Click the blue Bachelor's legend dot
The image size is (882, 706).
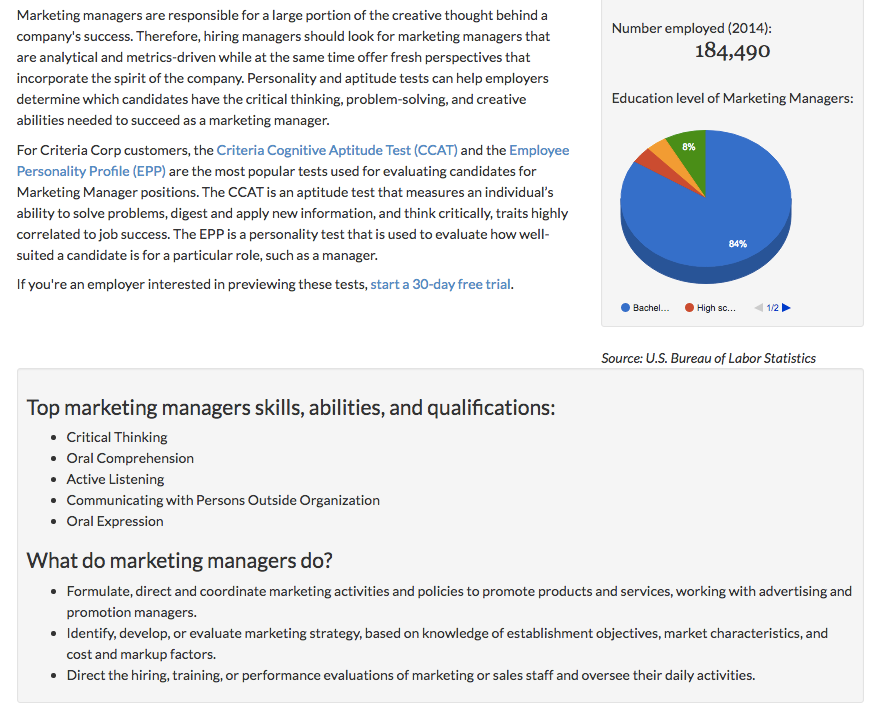pyautogui.click(x=625, y=308)
